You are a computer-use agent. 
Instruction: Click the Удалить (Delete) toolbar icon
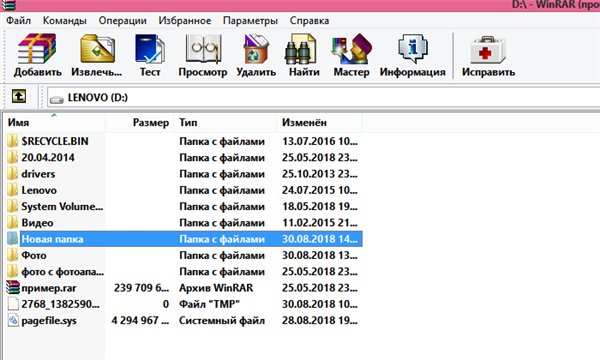point(256,49)
